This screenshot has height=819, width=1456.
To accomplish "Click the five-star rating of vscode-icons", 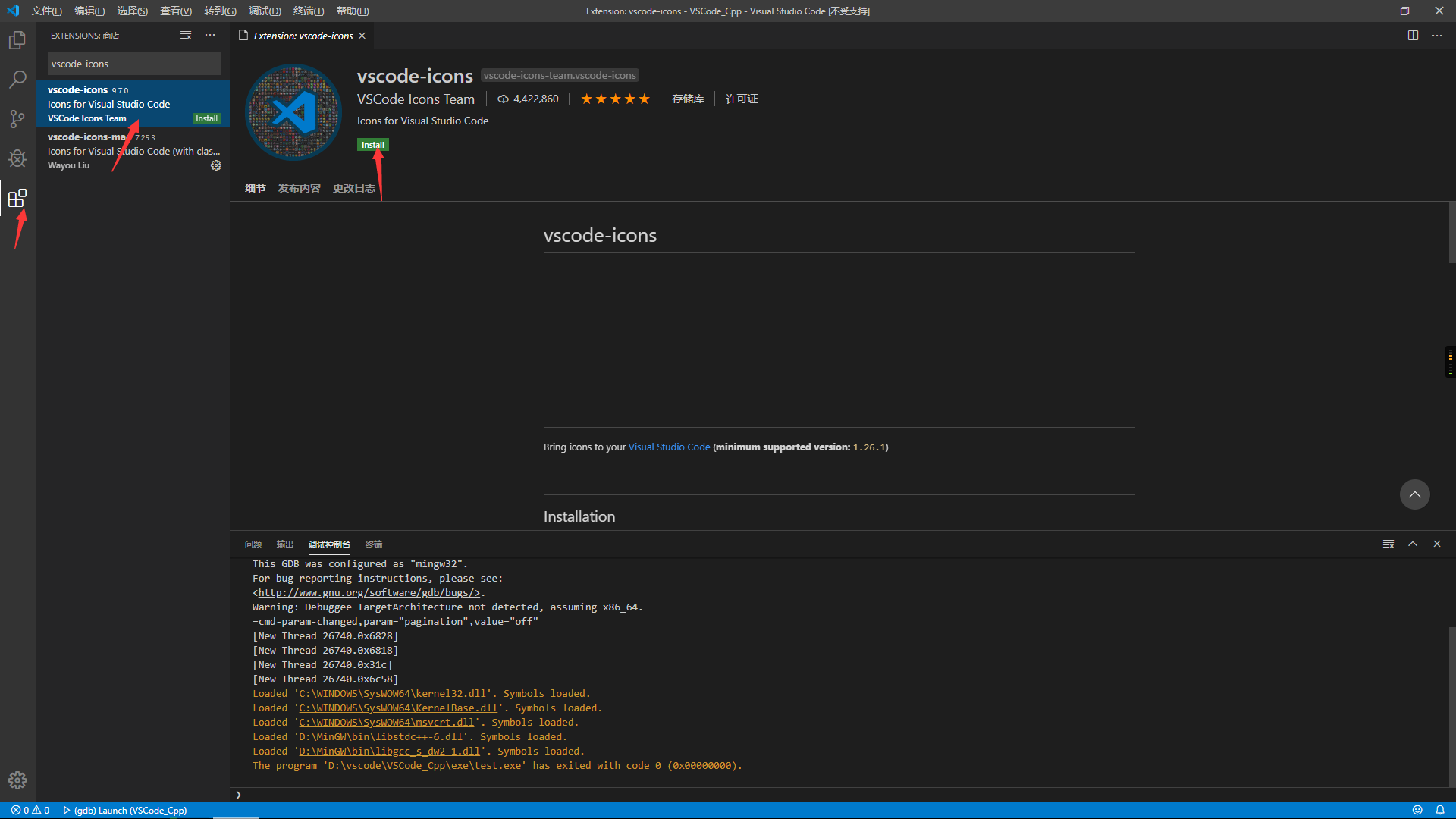I will click(x=615, y=99).
